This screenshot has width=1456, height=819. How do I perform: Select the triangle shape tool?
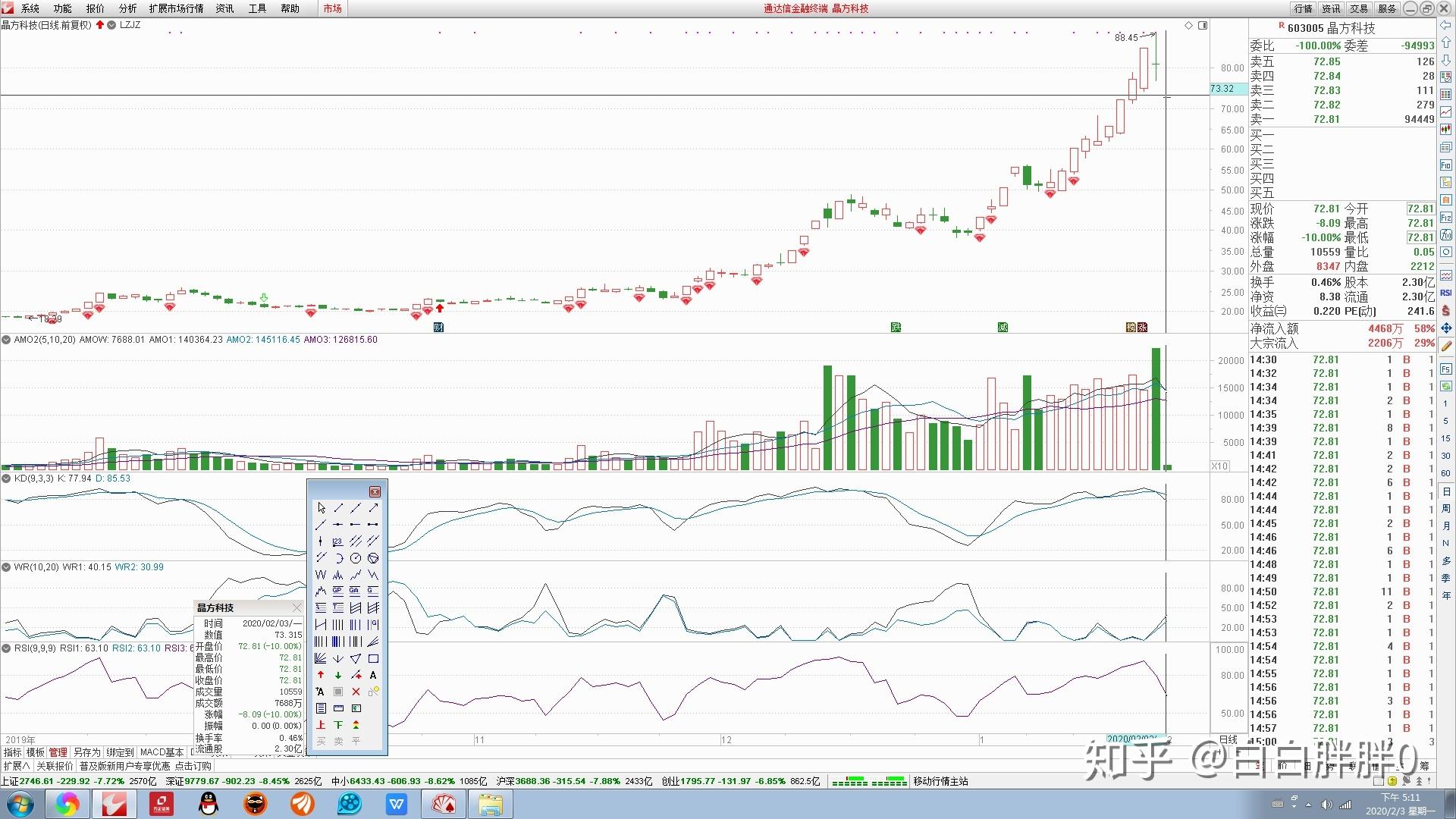click(x=356, y=658)
